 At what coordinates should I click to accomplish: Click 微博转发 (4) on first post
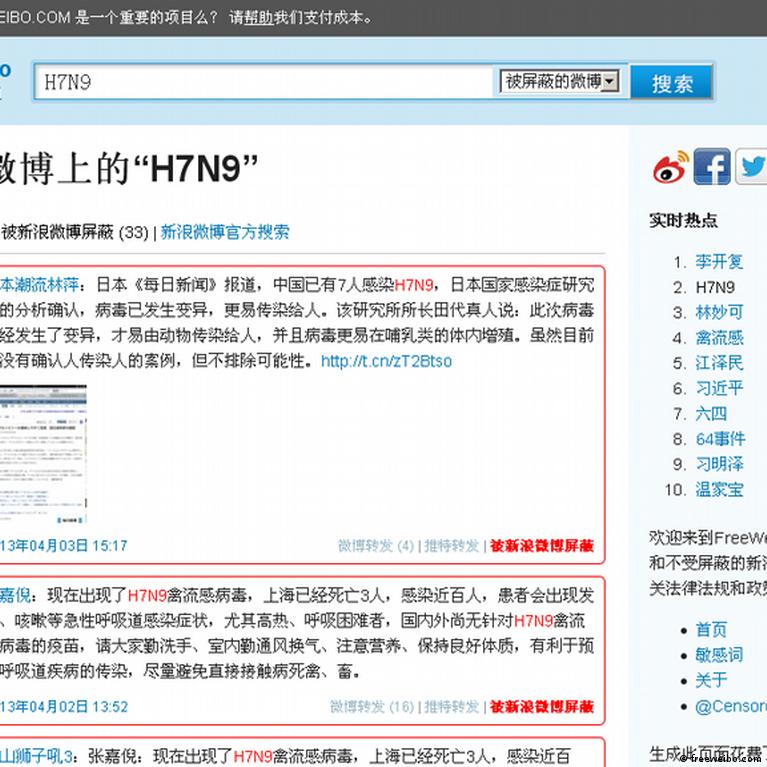pyautogui.click(x=375, y=546)
